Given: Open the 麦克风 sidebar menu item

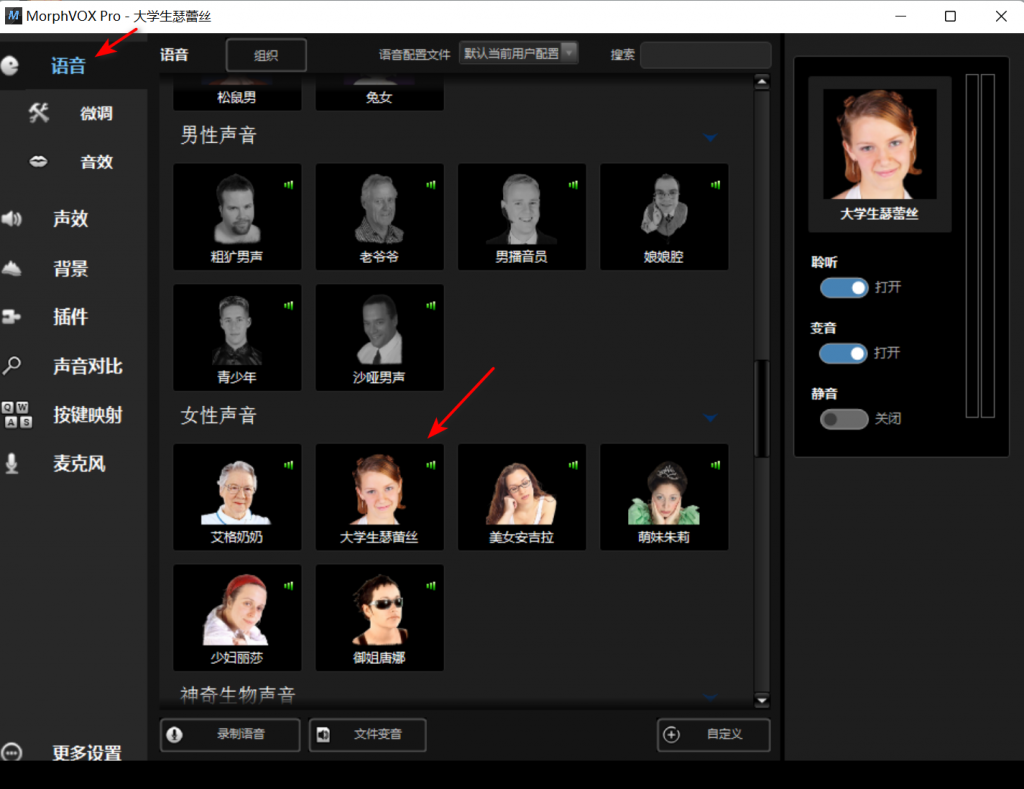Looking at the screenshot, I should 79,463.
